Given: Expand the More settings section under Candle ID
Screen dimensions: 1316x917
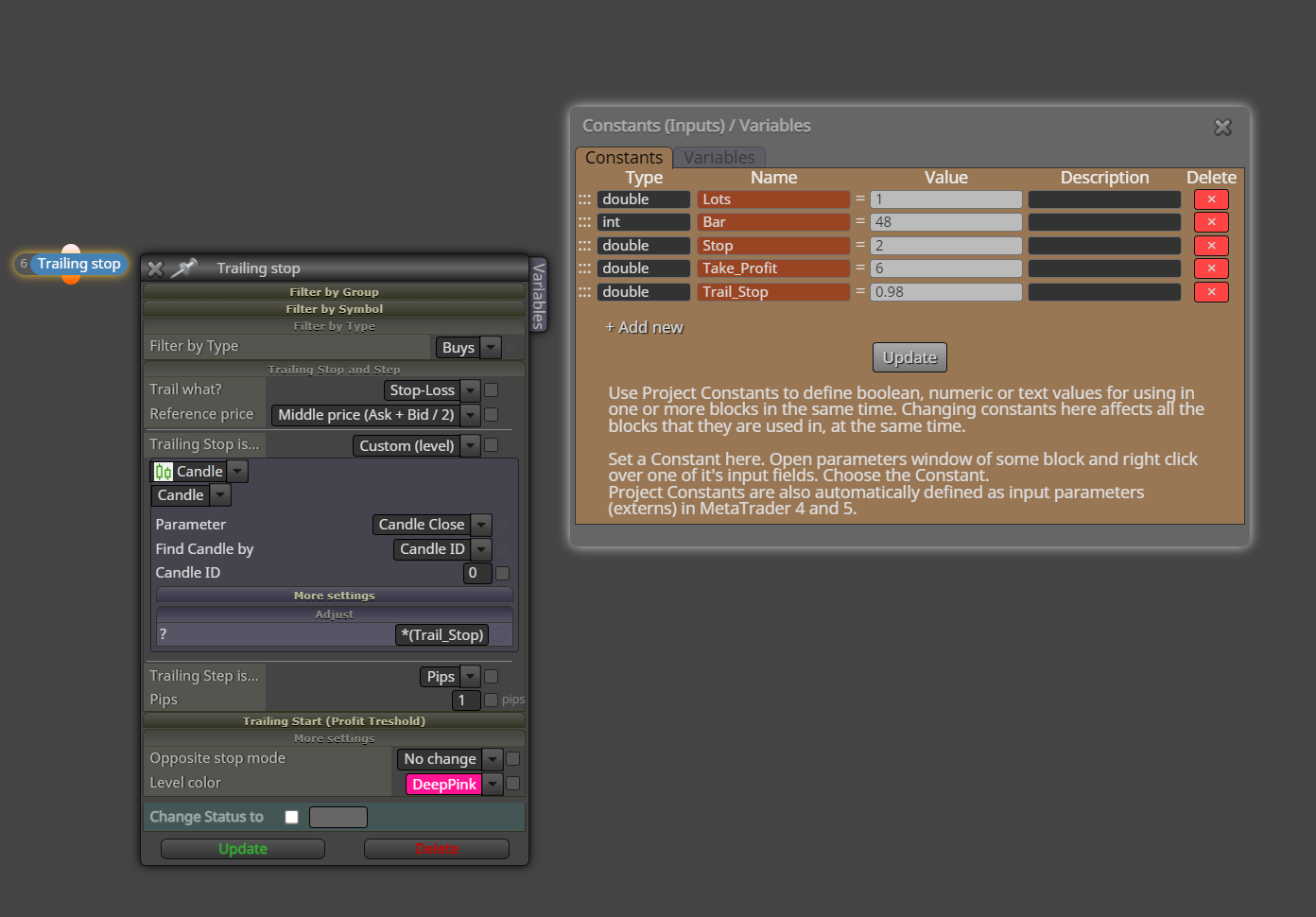Looking at the screenshot, I should point(334,596).
